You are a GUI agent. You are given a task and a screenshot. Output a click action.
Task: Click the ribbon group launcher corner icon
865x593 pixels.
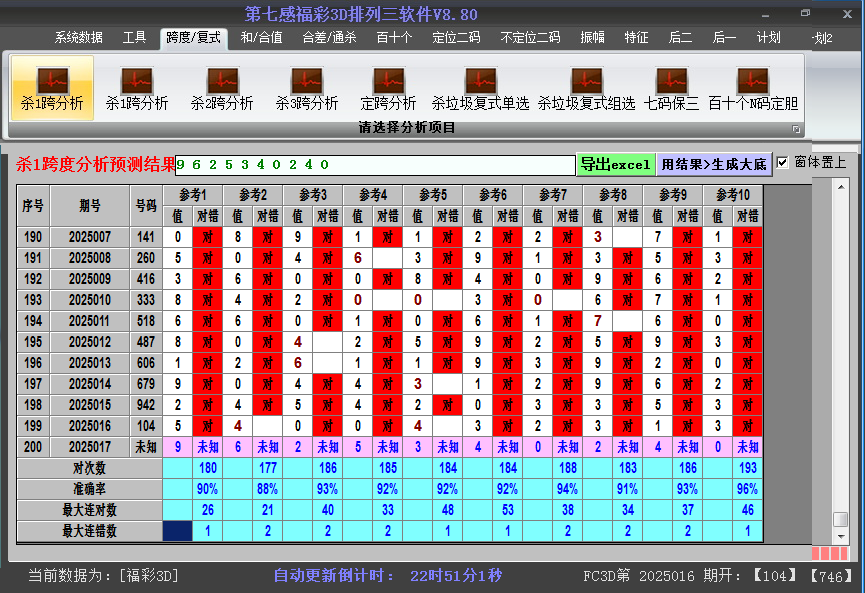(796, 129)
